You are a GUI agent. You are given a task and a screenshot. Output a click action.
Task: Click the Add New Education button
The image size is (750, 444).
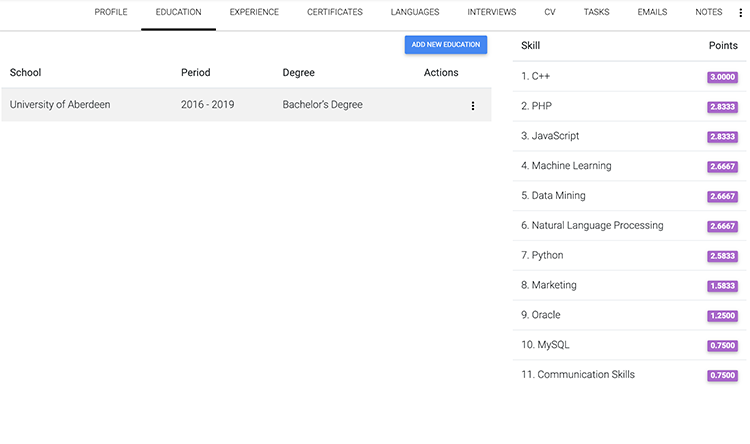click(x=446, y=45)
